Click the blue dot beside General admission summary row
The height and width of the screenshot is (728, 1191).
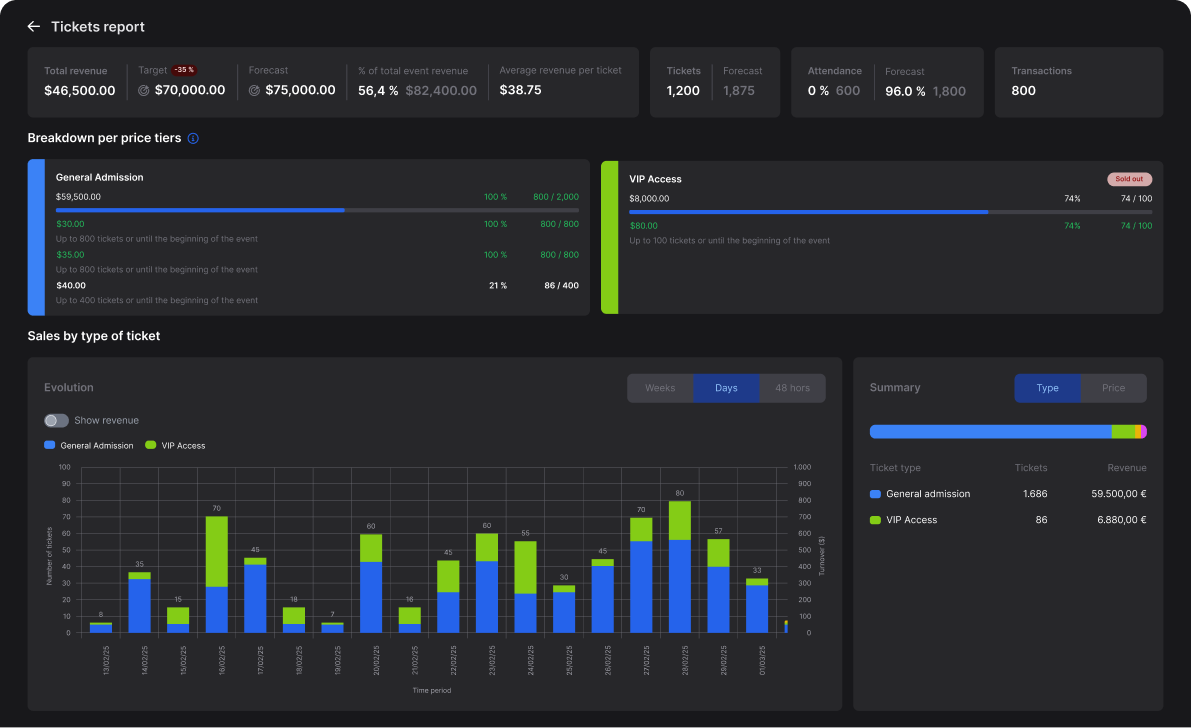(875, 494)
